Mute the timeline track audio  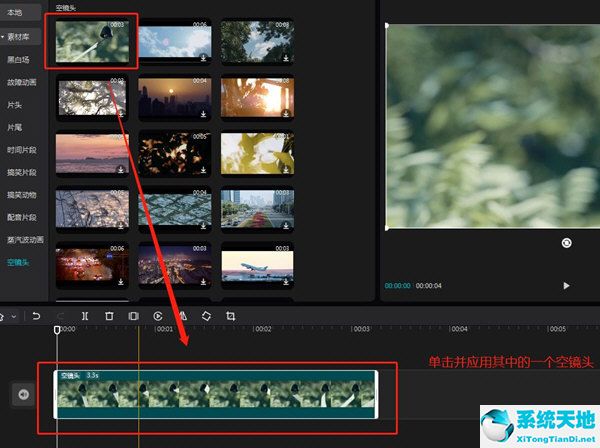(24, 394)
